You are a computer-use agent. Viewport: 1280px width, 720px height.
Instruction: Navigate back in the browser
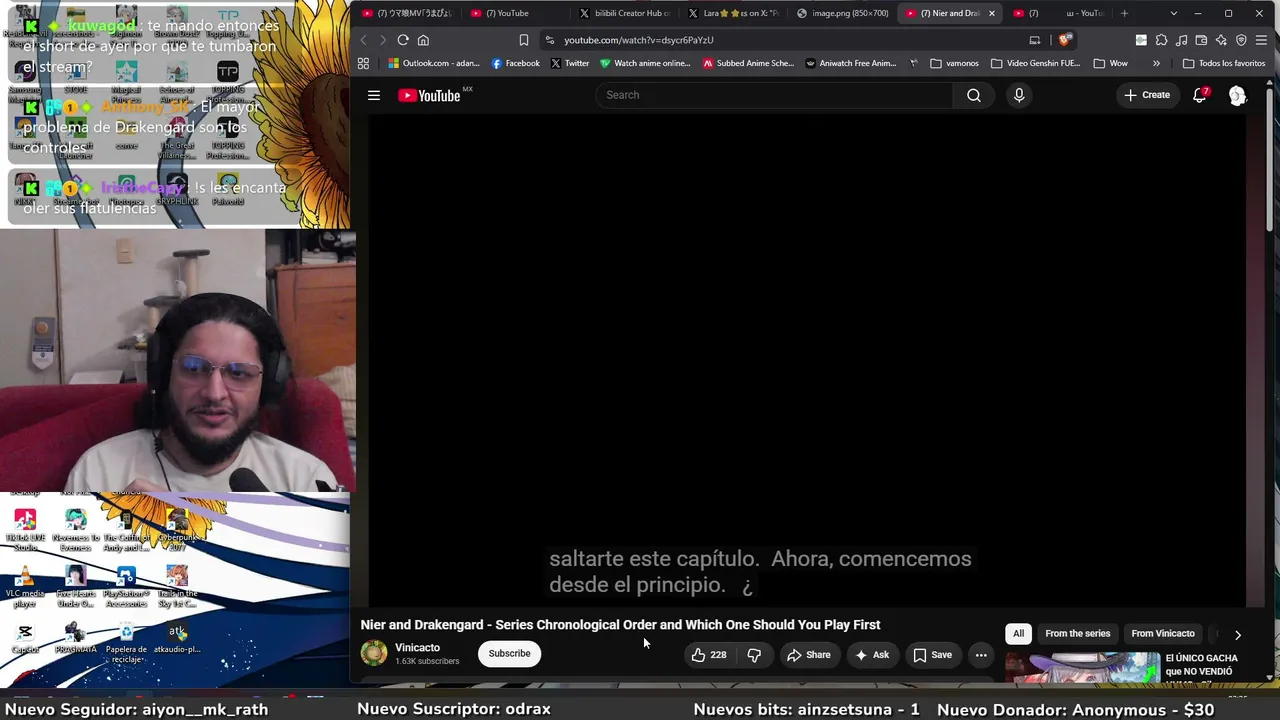tap(364, 40)
